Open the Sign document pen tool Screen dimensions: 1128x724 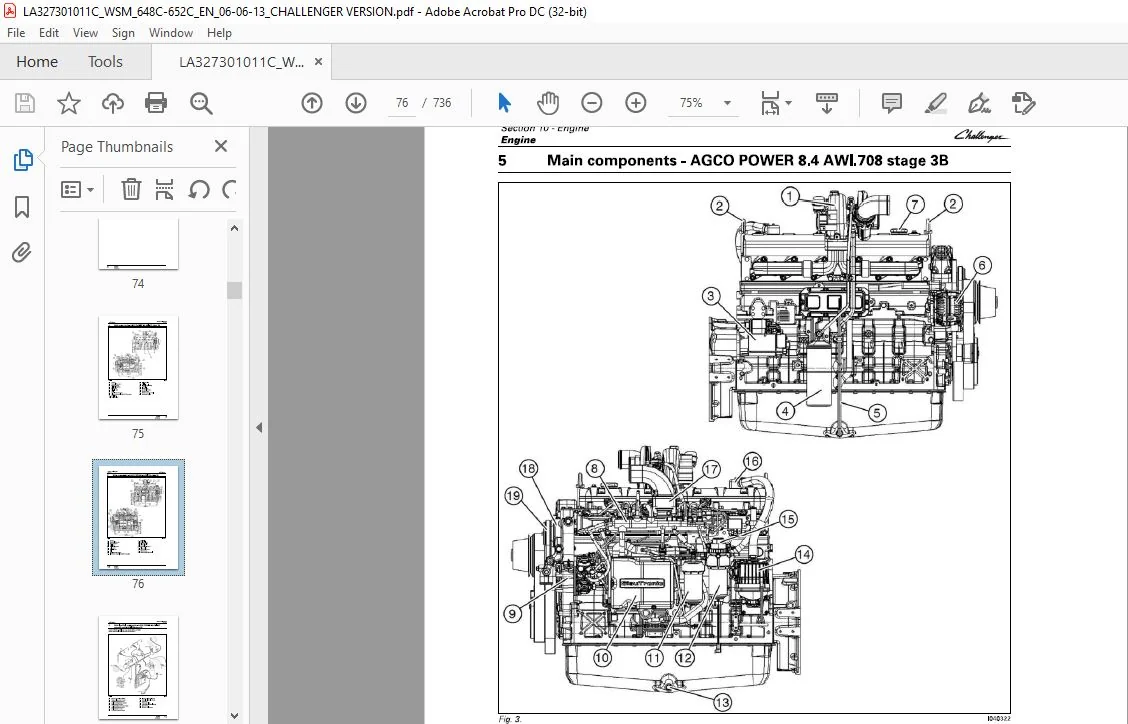pyautogui.click(x=979, y=103)
